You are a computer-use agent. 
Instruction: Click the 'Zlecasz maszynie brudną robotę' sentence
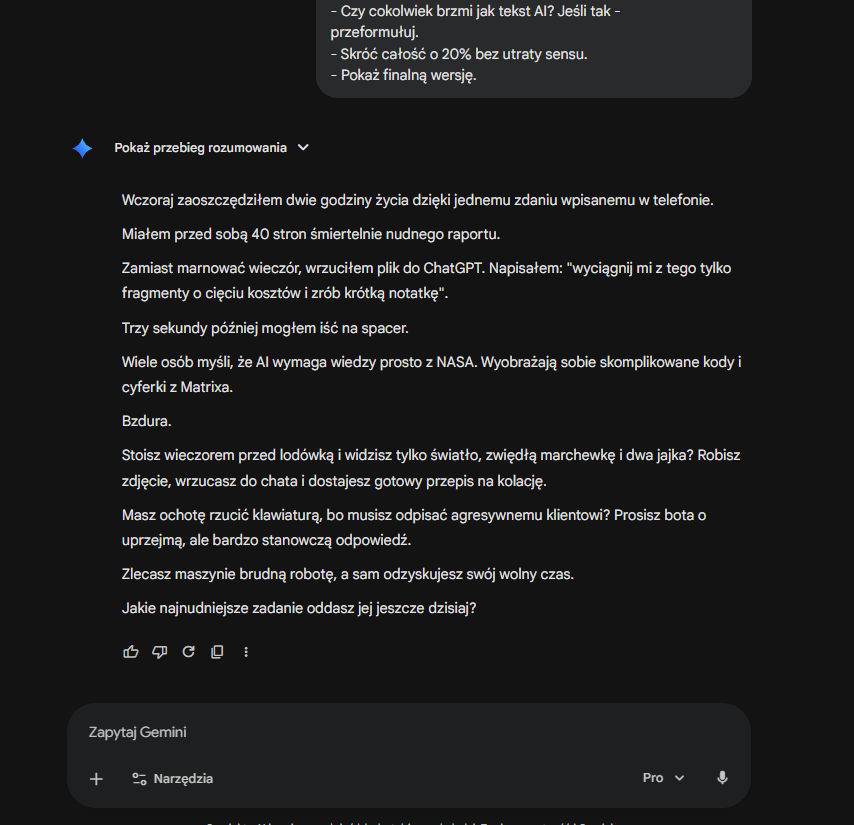click(347, 574)
